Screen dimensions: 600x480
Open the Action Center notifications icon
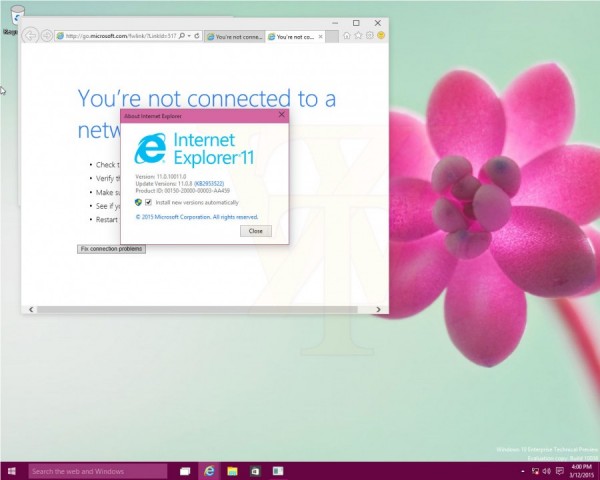pyautogui.click(x=559, y=471)
